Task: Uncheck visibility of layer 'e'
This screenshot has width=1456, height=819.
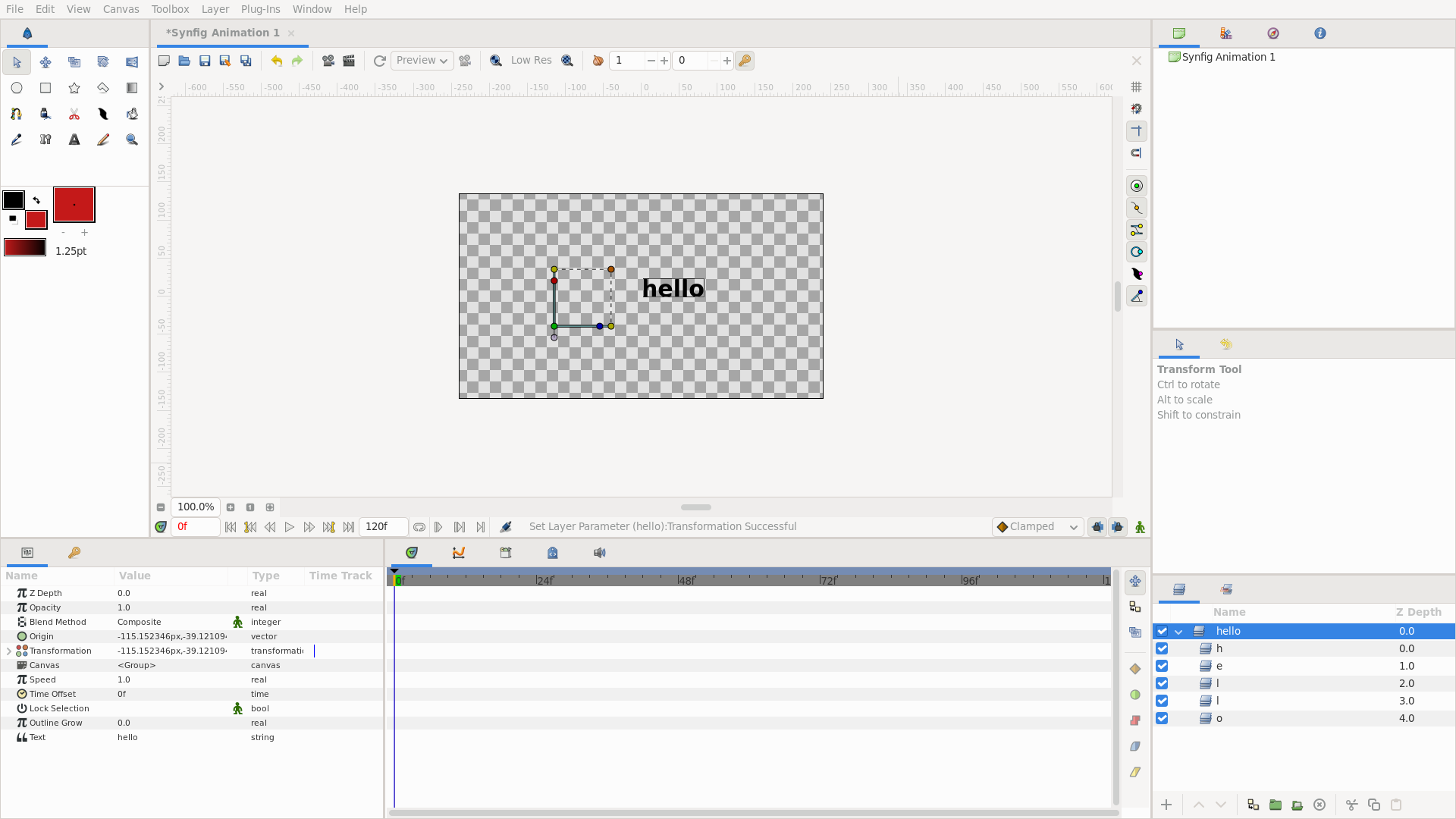Action: 1162,667
